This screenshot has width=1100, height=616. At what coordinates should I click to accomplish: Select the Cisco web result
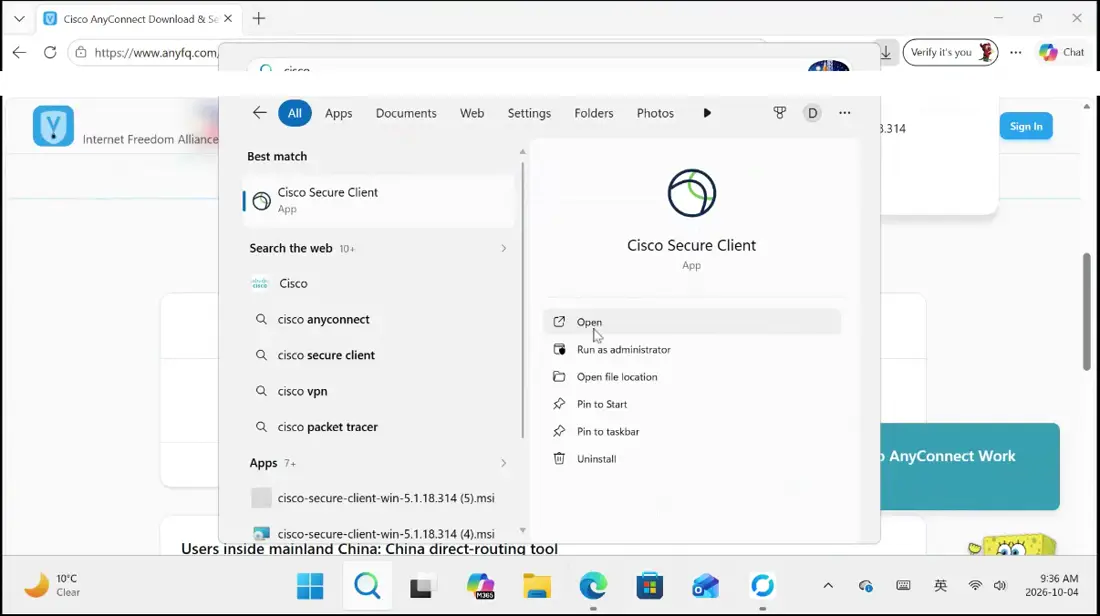[379, 283]
